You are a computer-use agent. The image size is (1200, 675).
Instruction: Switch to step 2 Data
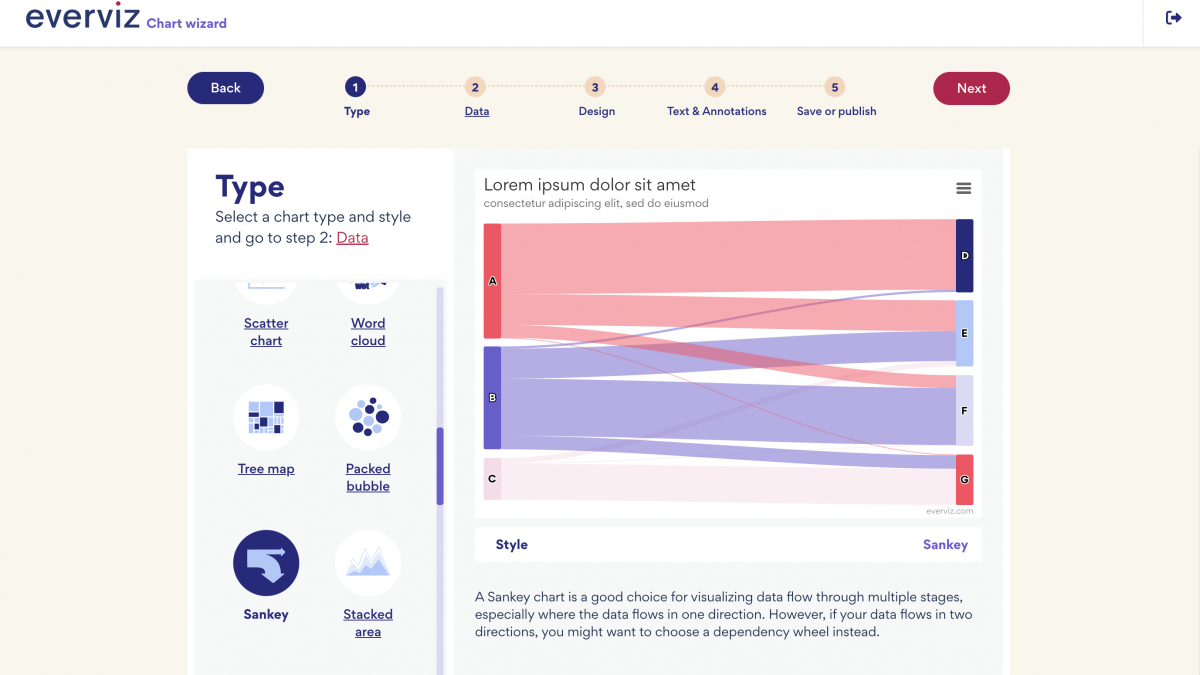click(476, 87)
